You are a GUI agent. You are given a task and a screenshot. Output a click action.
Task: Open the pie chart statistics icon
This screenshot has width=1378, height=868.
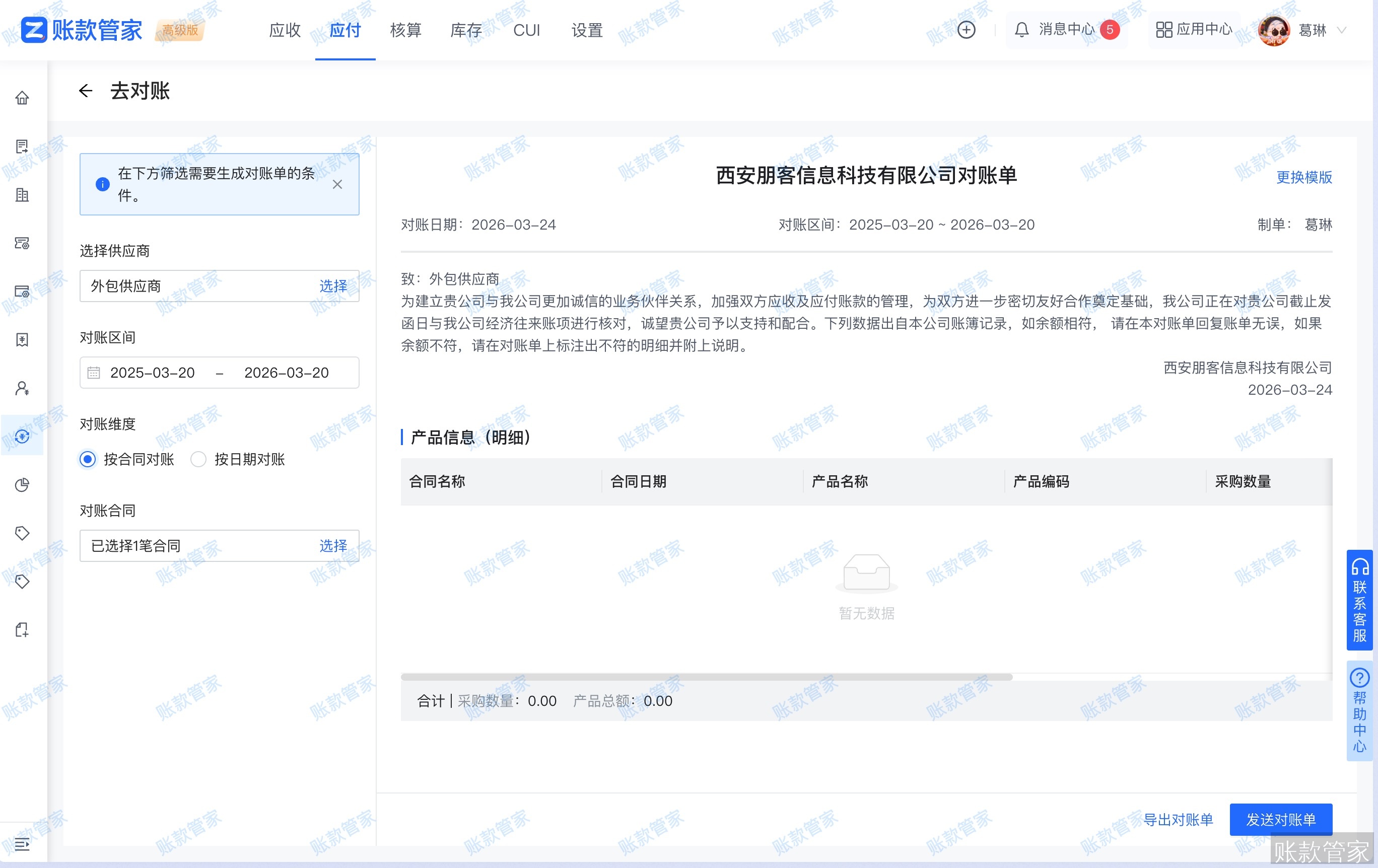22,484
